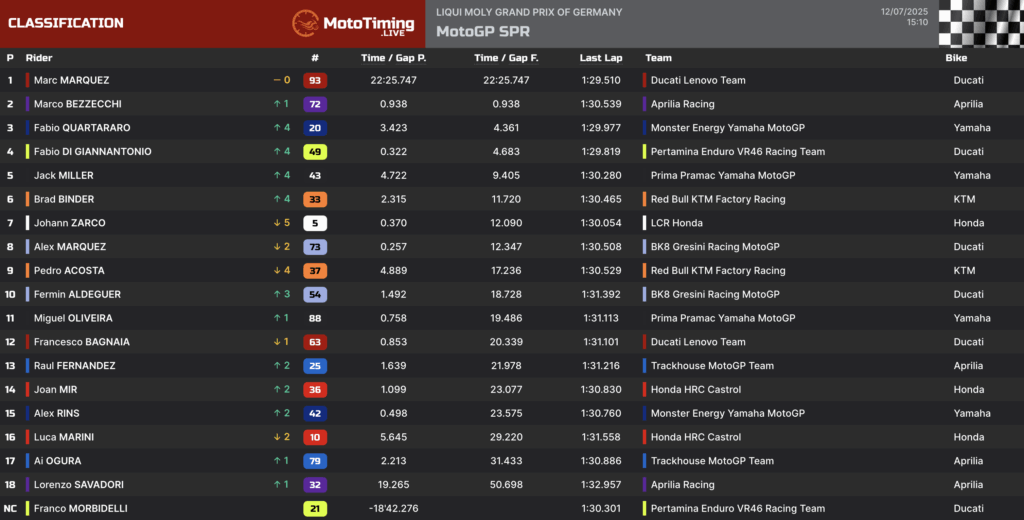
Task: Click Zarco's down 5 position change arrow
Action: 282,223
